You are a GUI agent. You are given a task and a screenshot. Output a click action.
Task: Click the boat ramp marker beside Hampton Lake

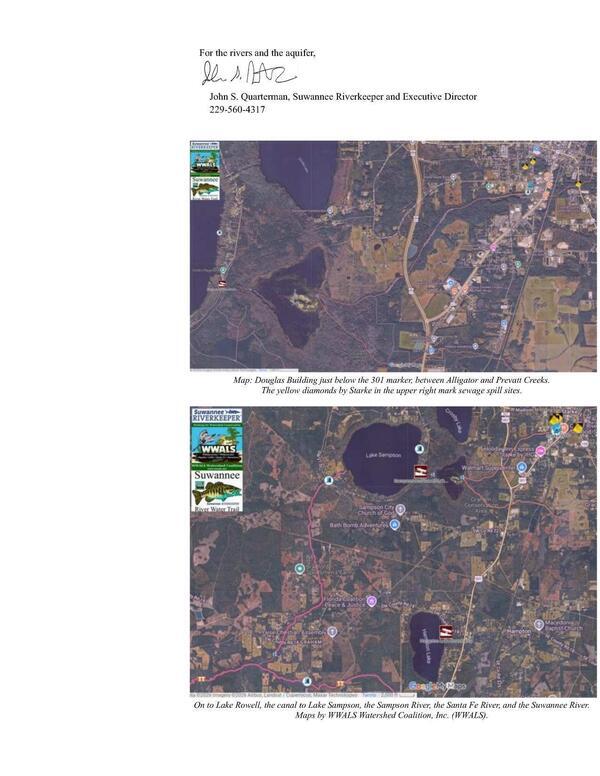pyautogui.click(x=446, y=632)
